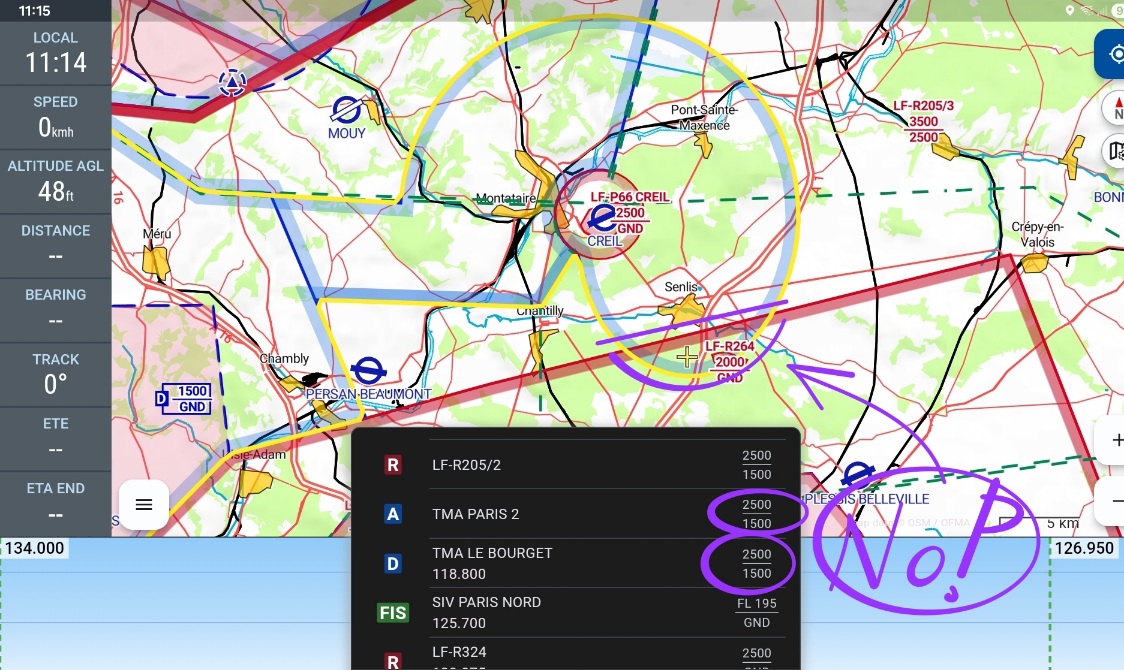This screenshot has height=670, width=1124.
Task: Open TMA LE BOURGET 118.800 entry
Action: point(575,563)
